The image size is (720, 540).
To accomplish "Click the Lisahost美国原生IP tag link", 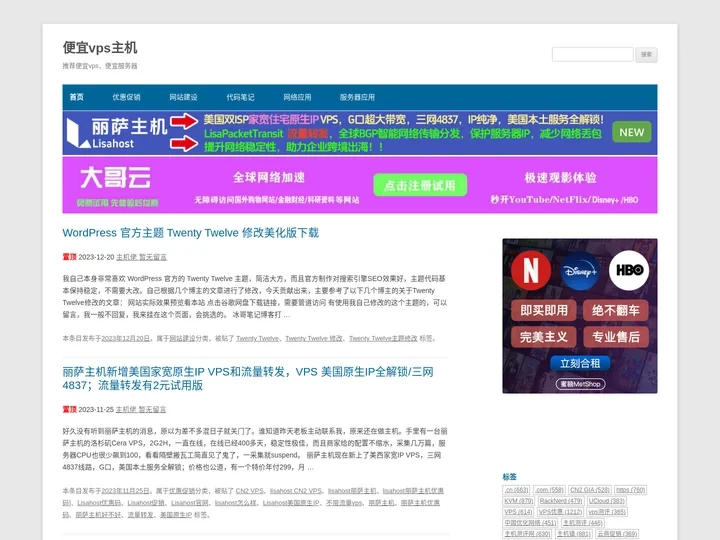I will 291,503.
